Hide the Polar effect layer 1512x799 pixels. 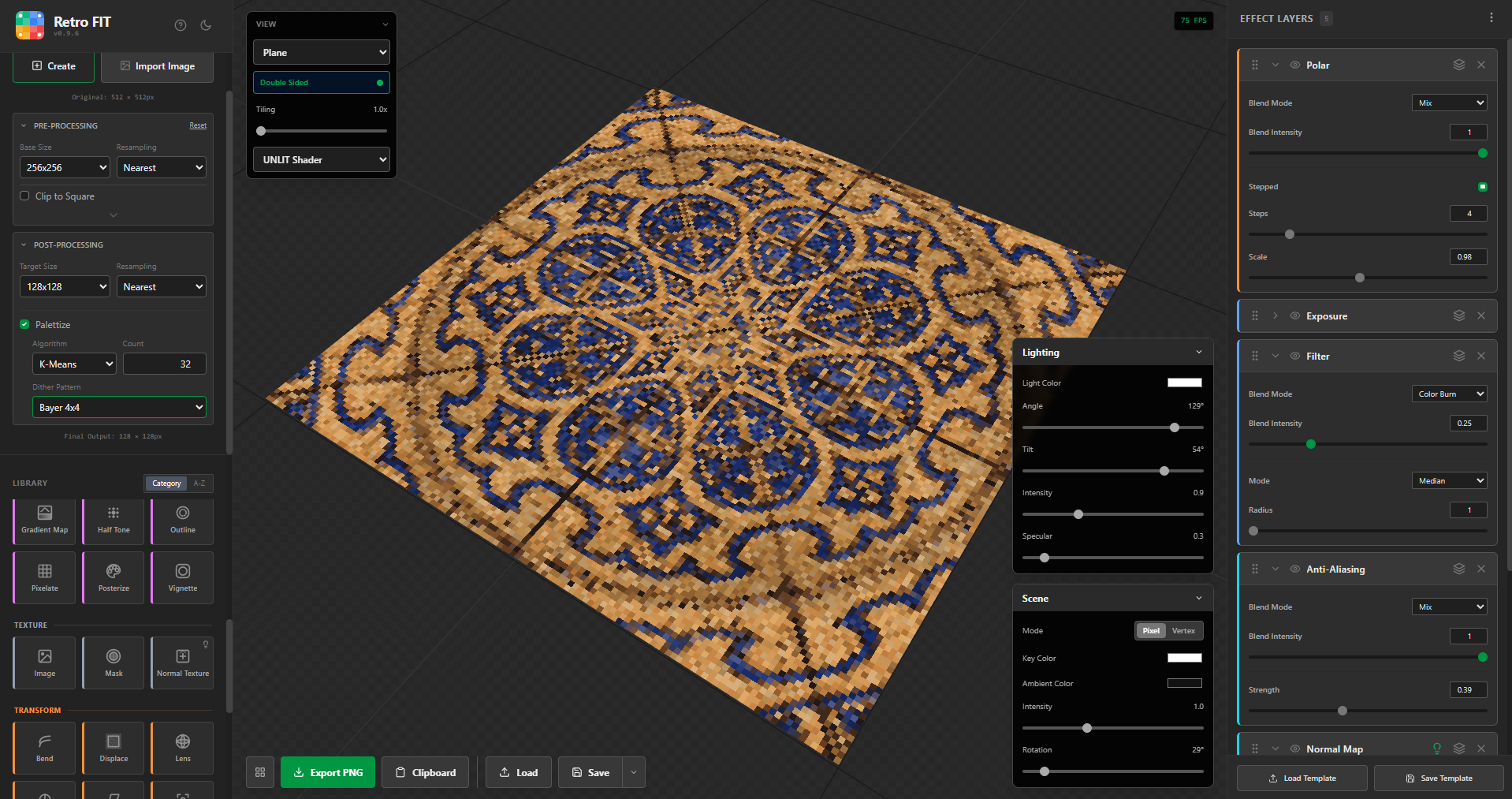point(1294,65)
